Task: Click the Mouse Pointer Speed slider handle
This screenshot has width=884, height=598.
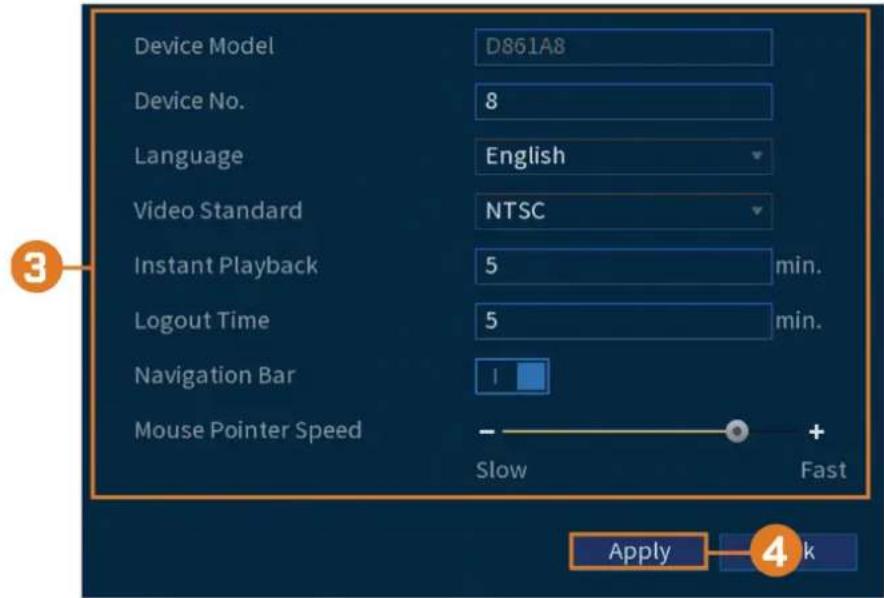Action: (736, 432)
